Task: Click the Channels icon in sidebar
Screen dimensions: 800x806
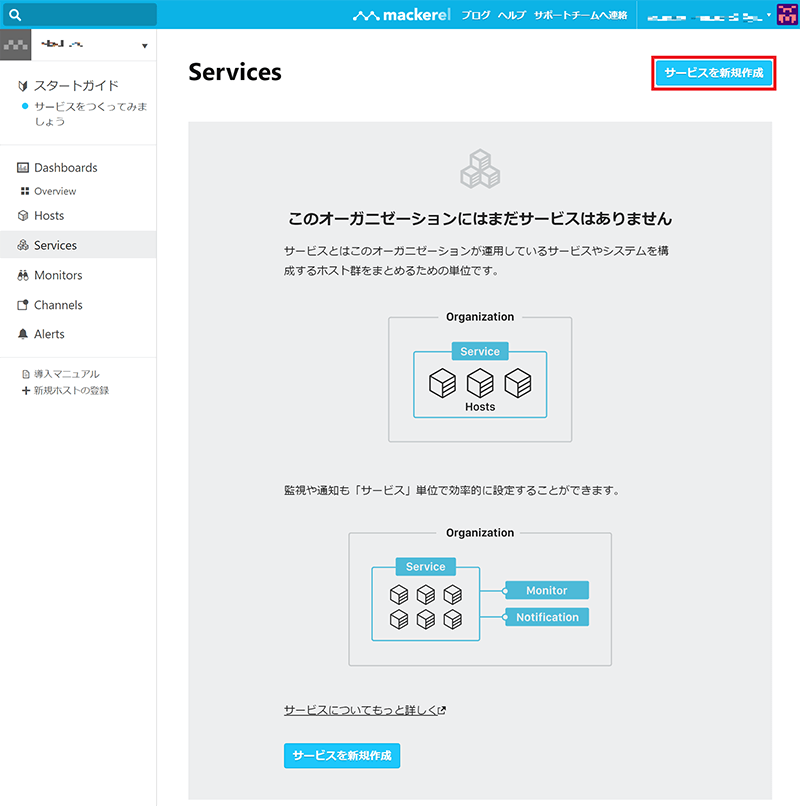Action: [x=23, y=306]
